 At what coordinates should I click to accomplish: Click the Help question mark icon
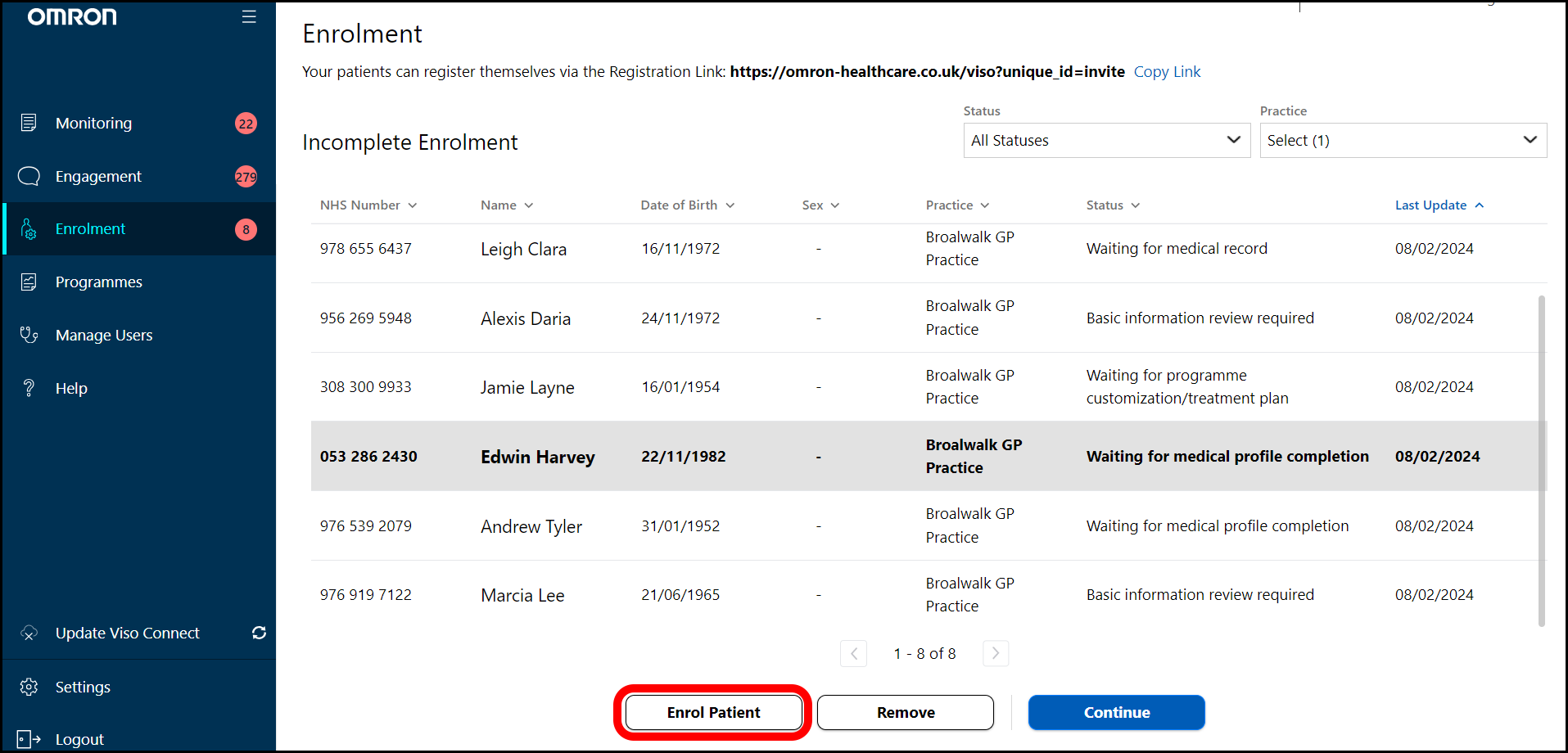[29, 388]
